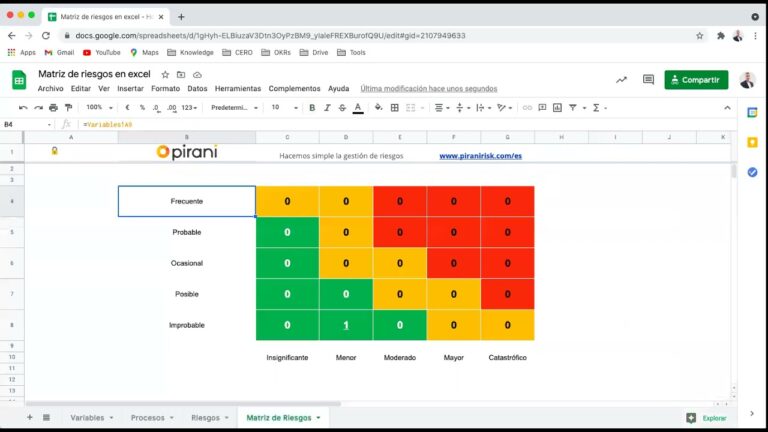The image size is (768, 432).
Task: Open the borders tool
Action: pos(394,107)
